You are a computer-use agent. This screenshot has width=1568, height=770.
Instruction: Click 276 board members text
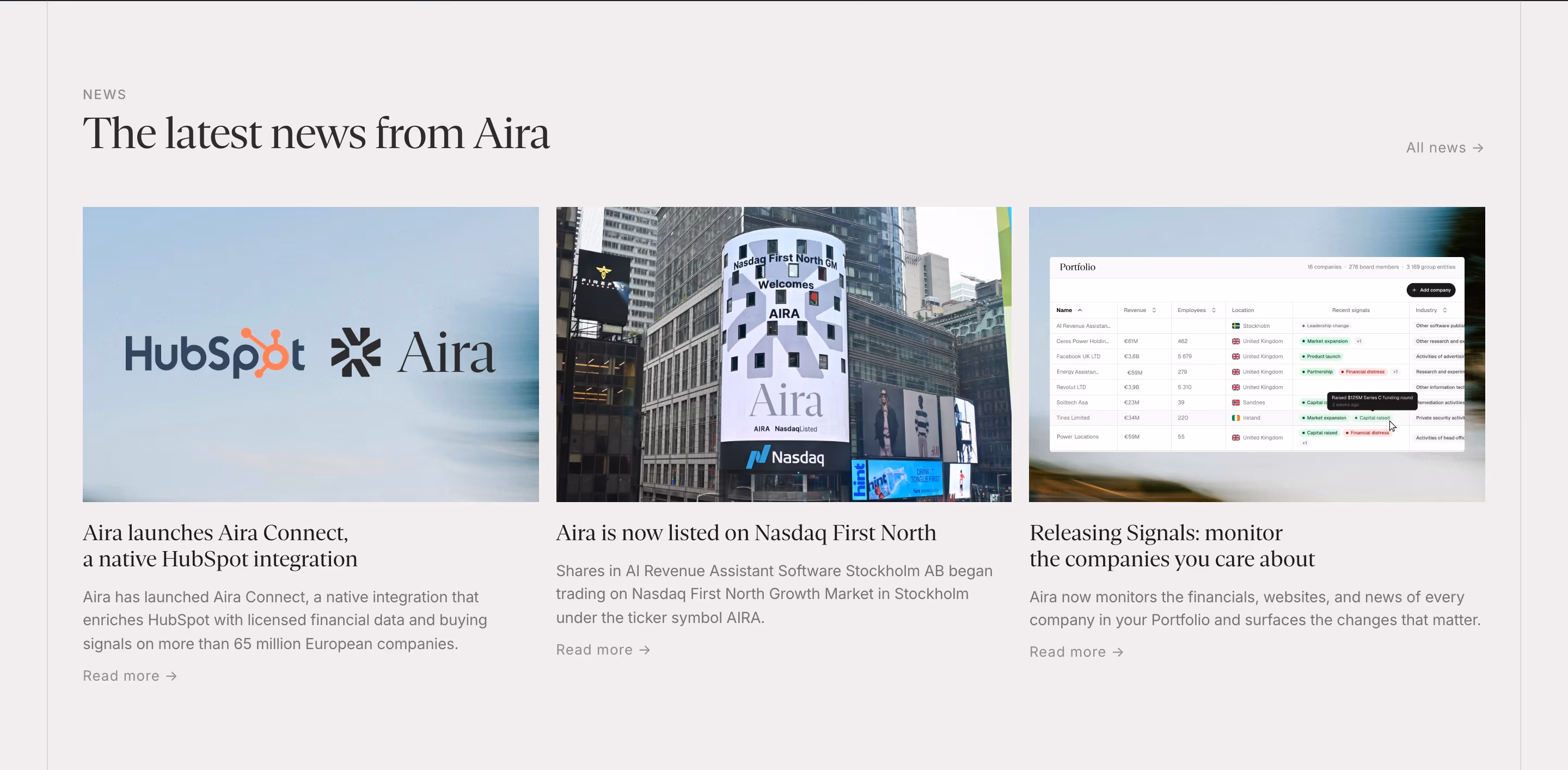pos(1373,267)
